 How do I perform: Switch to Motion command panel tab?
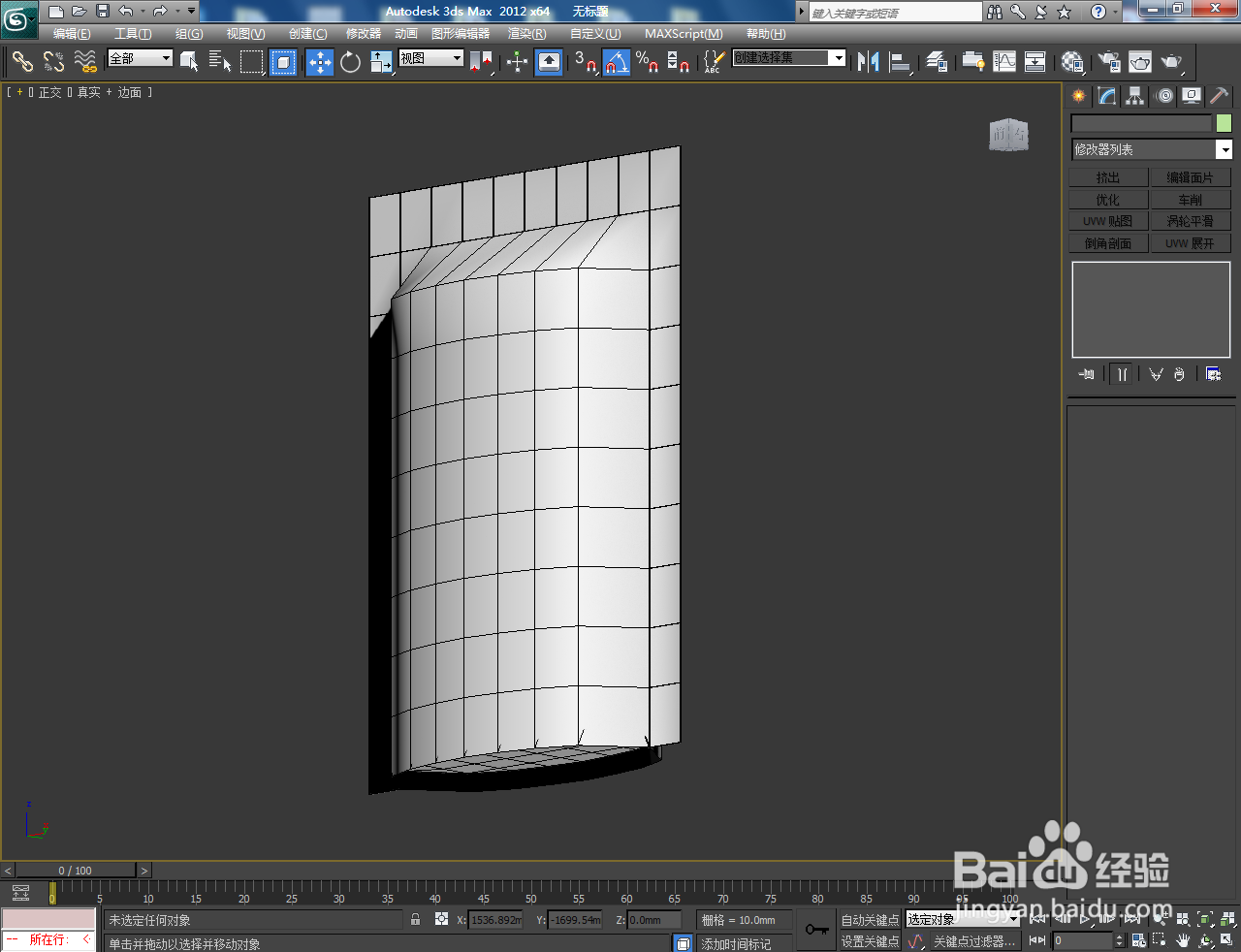[x=1163, y=96]
